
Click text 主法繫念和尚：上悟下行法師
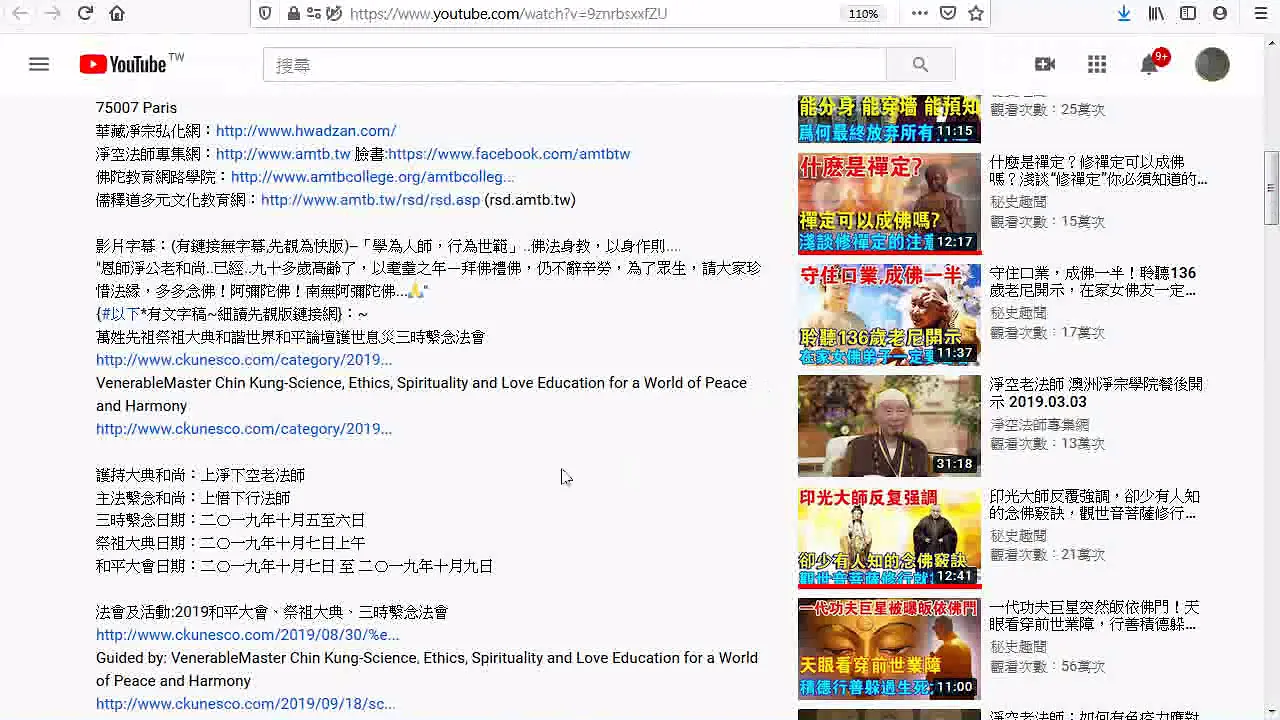pos(193,497)
